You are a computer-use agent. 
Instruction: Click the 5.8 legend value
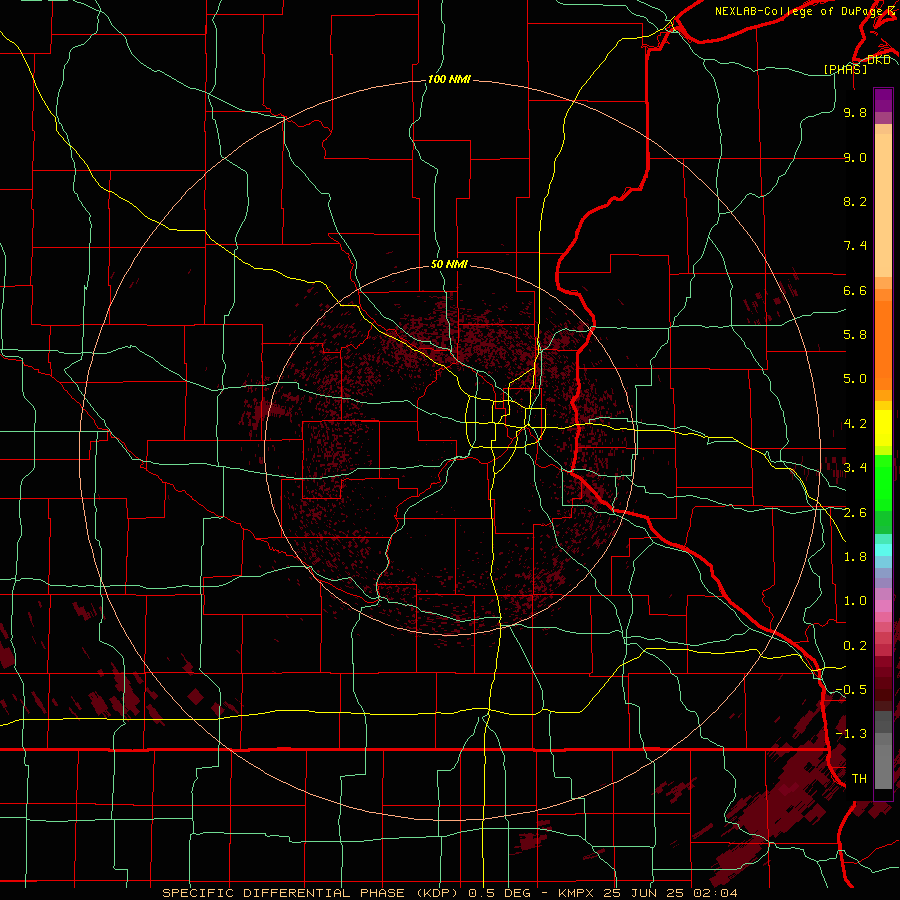855,335
